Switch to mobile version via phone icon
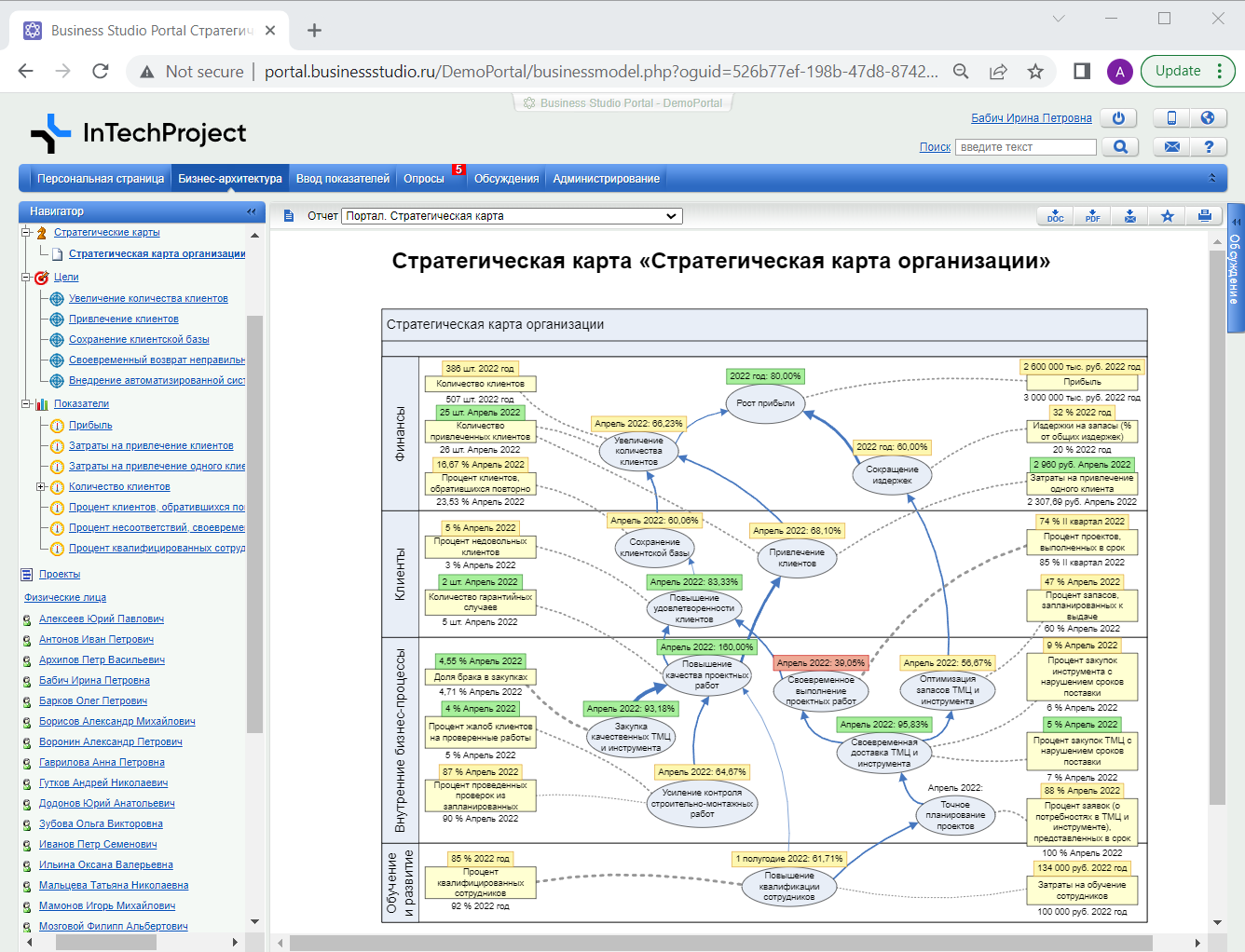 (1171, 118)
